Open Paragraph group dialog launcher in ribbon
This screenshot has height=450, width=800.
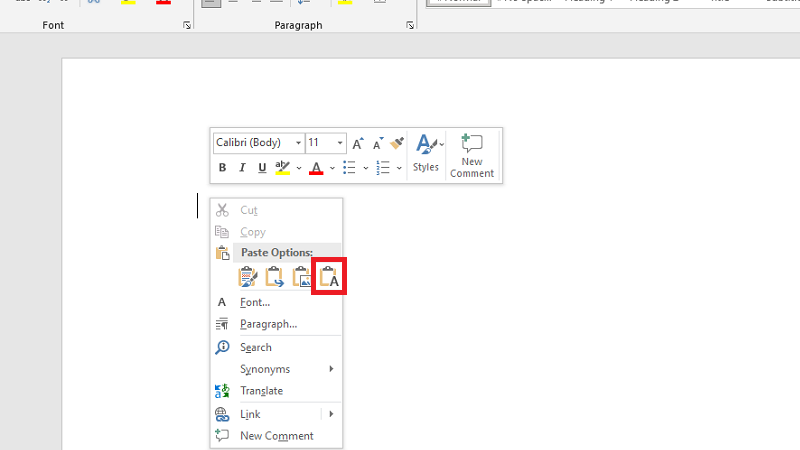410,25
